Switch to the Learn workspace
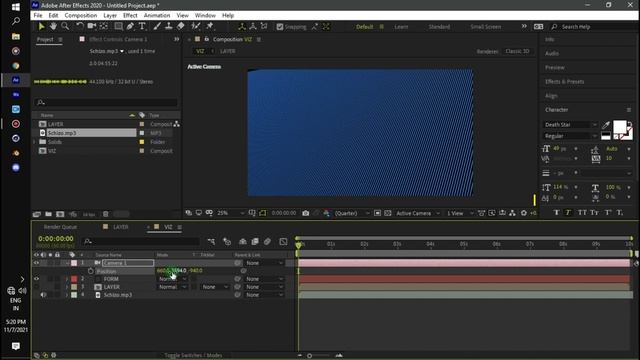Screen dimensions: 640x360 click(x=401, y=27)
